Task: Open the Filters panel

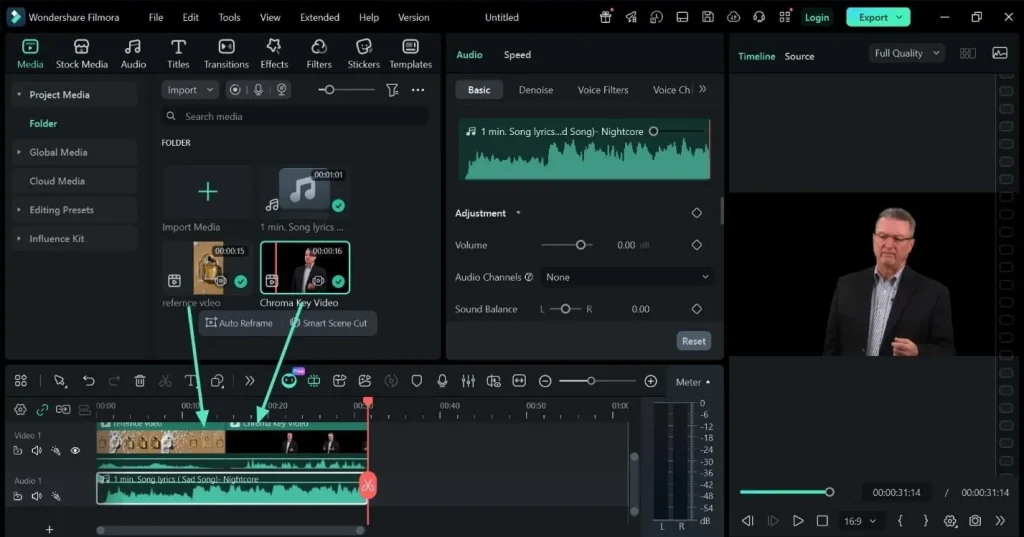Action: [319, 54]
